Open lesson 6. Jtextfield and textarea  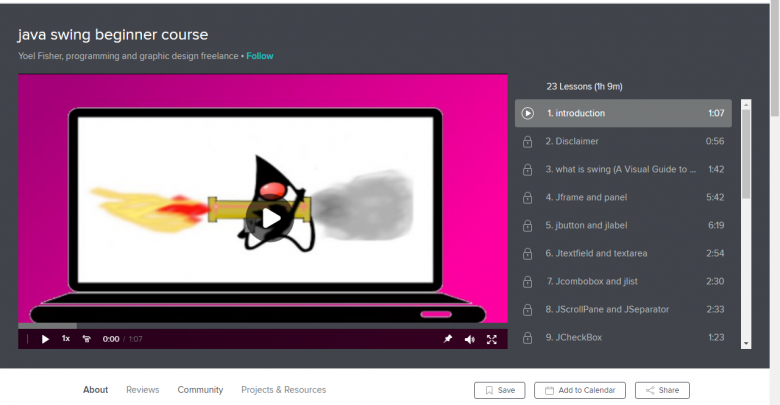(x=623, y=253)
